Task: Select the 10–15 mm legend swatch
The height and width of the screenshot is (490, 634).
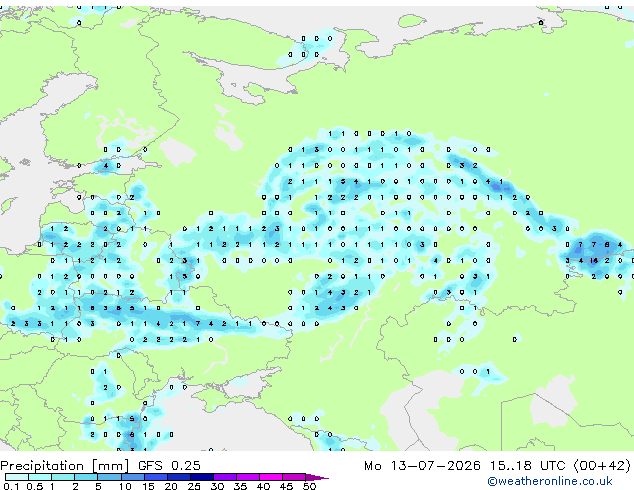Action: [x=132, y=477]
